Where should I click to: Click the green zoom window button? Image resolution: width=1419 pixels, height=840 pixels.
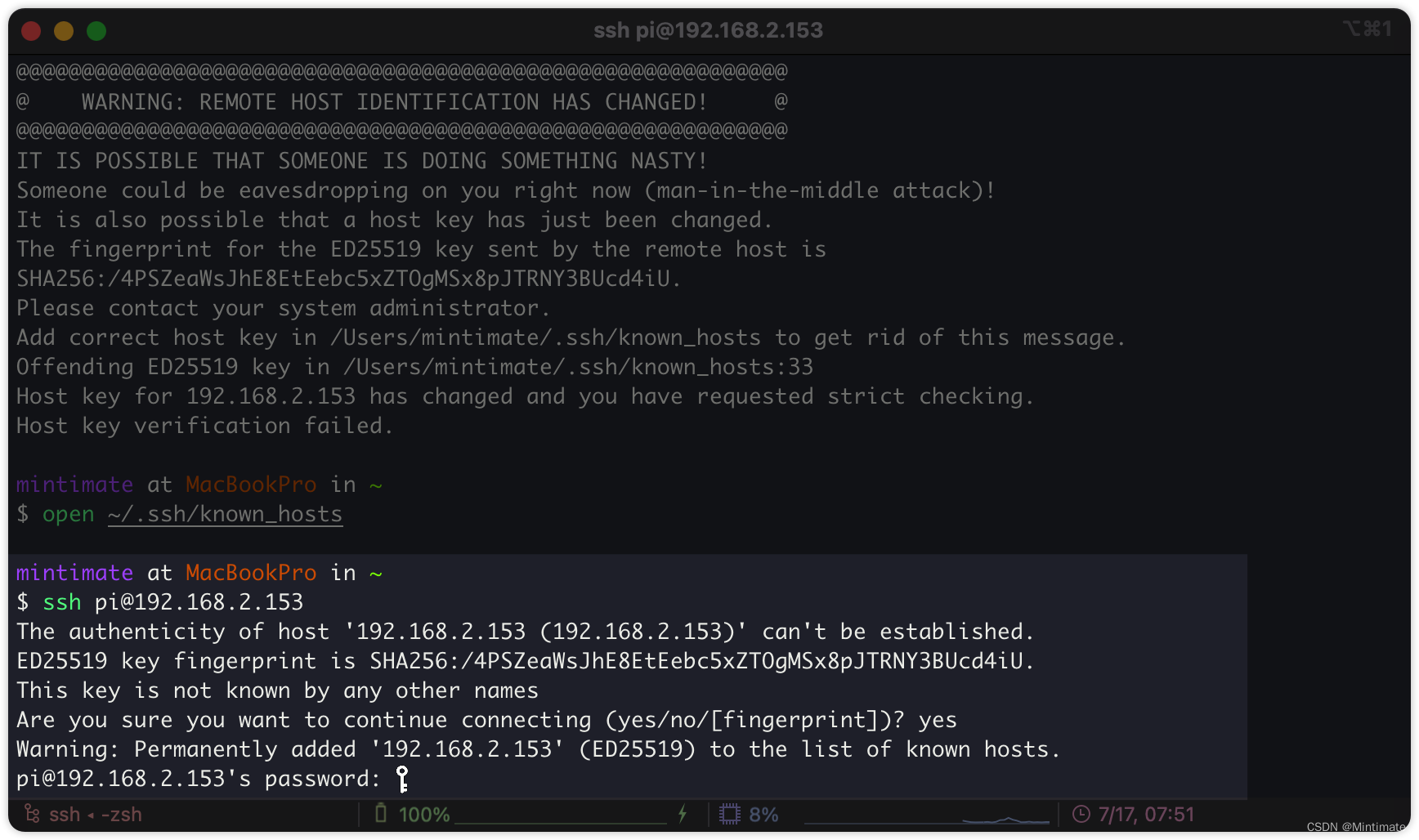click(96, 31)
